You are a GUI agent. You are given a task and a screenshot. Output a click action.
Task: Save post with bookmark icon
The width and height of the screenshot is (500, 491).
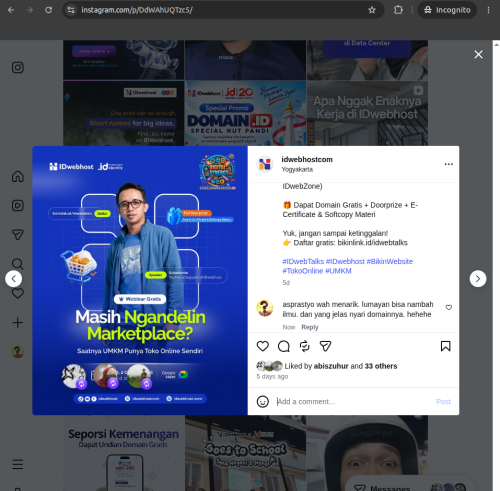pyautogui.click(x=446, y=346)
